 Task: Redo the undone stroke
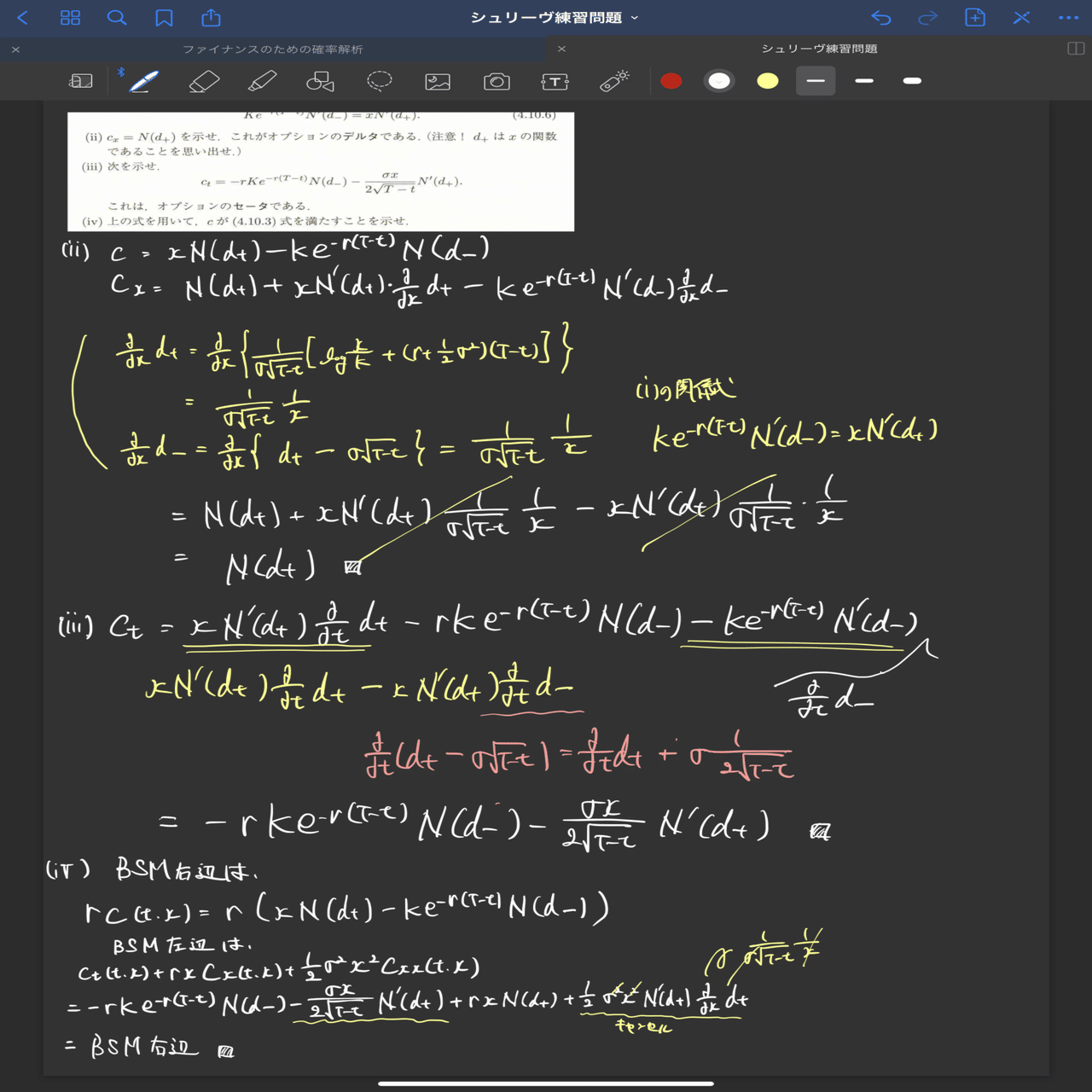928,17
